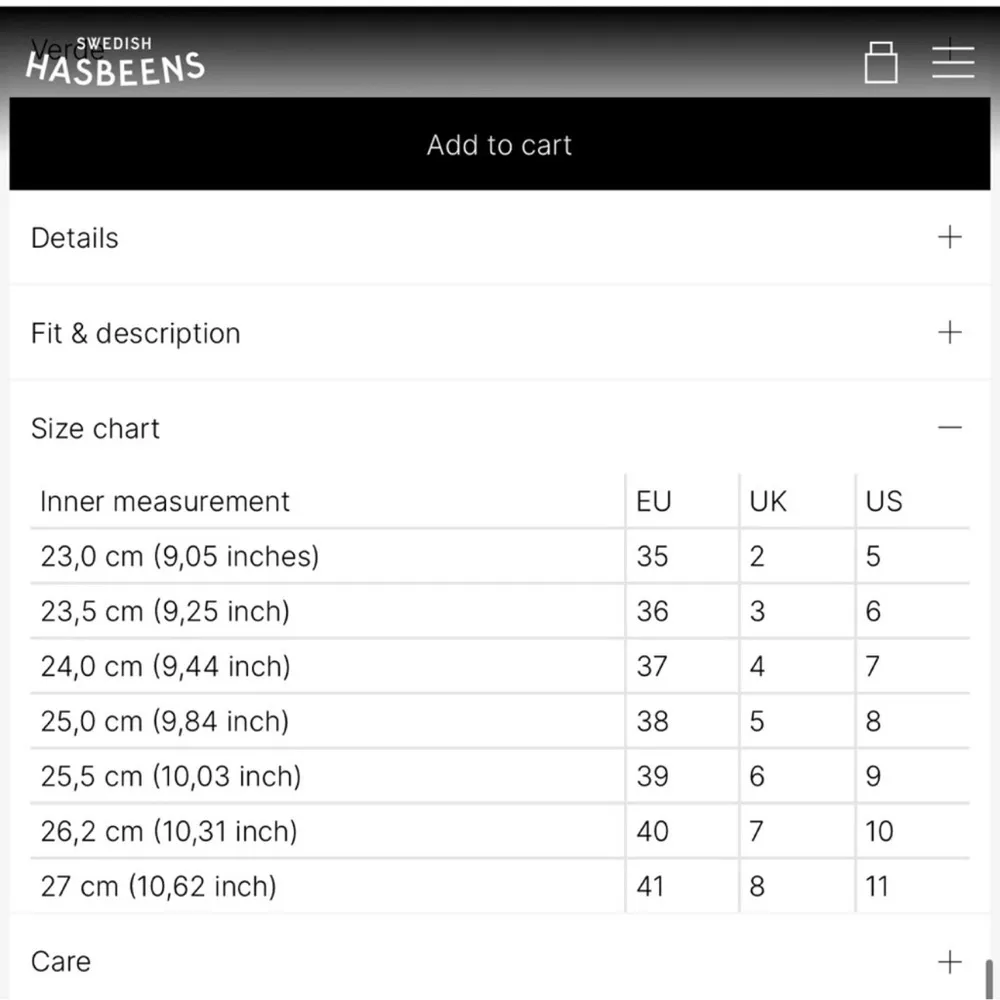This screenshot has width=1000, height=1000.
Task: Expand the Care section plus icon
Action: [949, 962]
